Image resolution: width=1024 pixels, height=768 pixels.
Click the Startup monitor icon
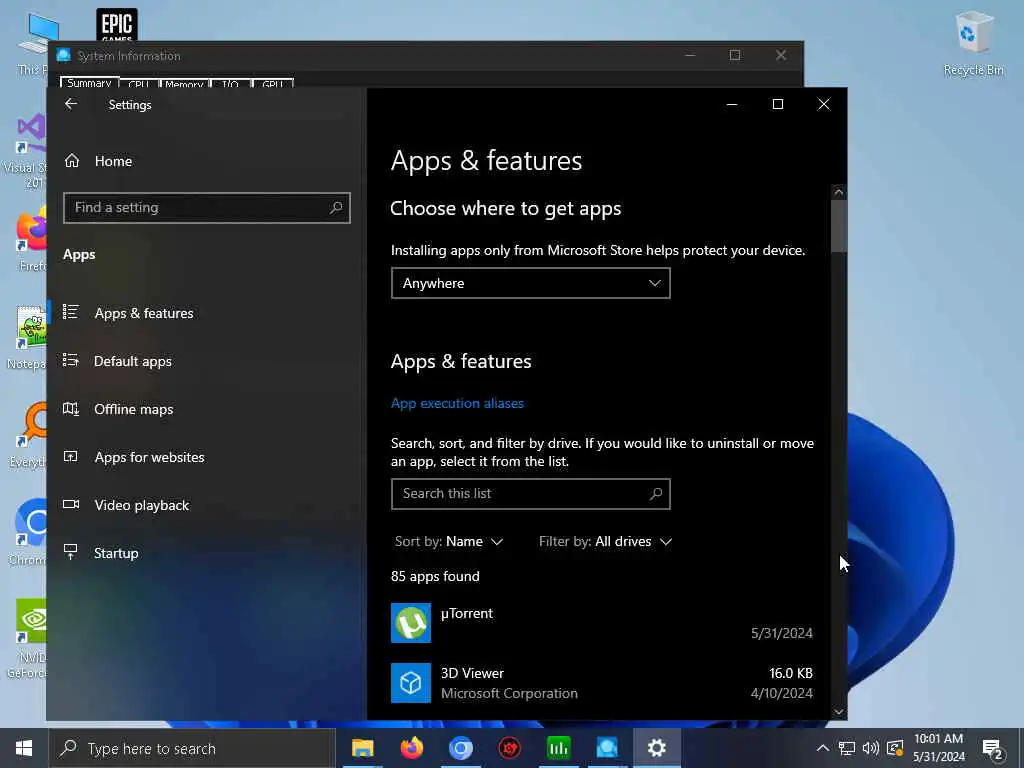pos(71,552)
